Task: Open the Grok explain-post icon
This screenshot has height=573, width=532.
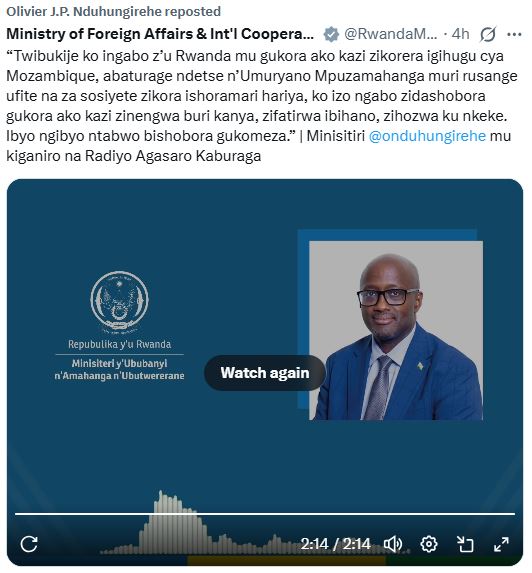Action: pyautogui.click(x=488, y=34)
